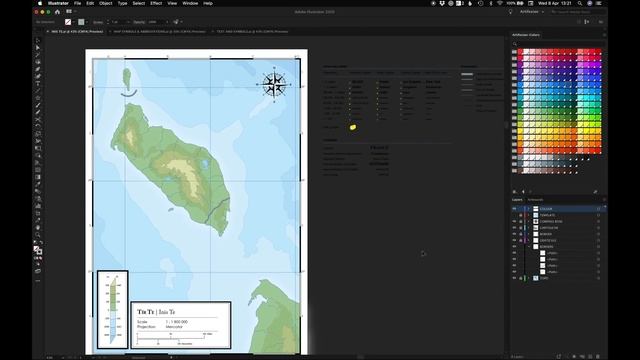
Task: Open the Layers panel menu icon
Action: click(604, 200)
